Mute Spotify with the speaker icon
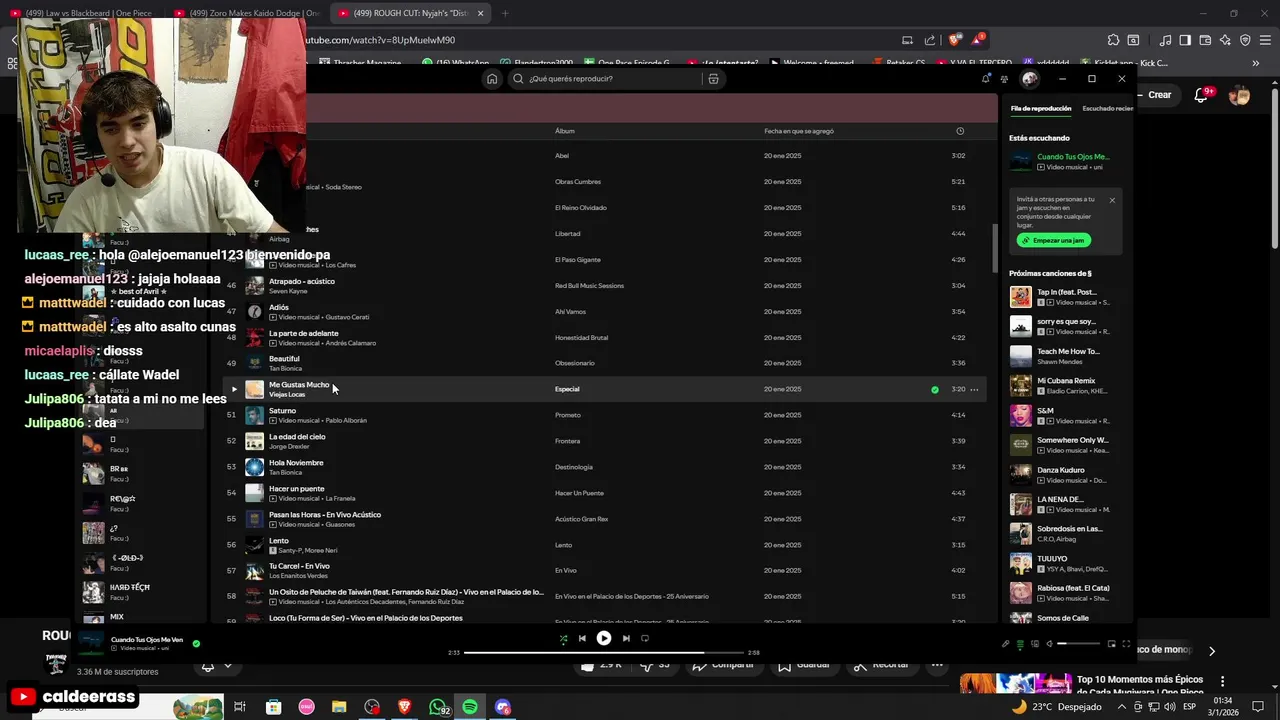 coord(1049,644)
